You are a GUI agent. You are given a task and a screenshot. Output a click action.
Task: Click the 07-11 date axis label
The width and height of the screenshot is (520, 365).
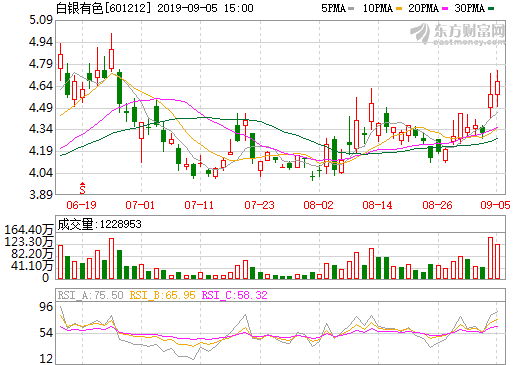click(199, 205)
